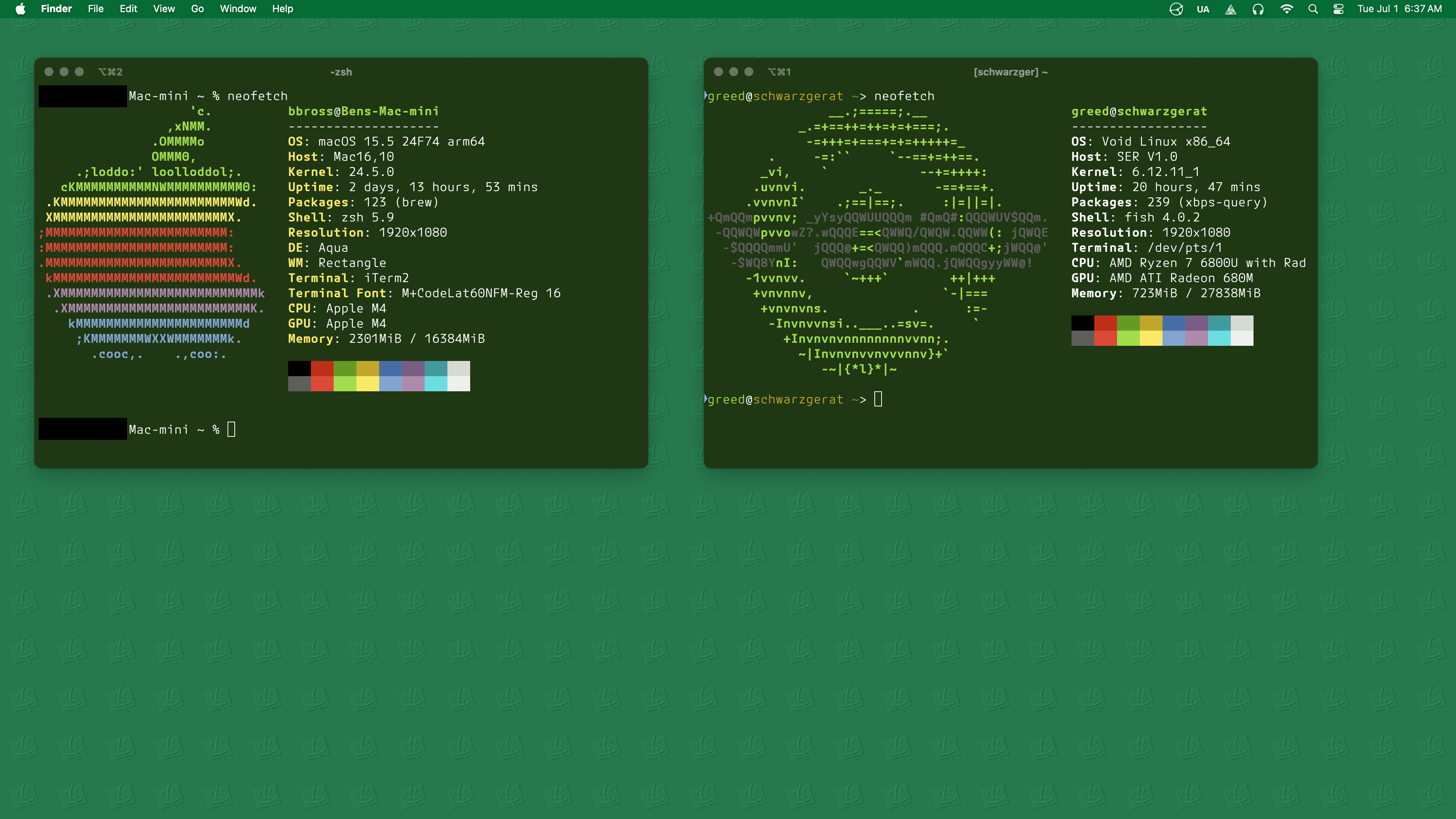The width and height of the screenshot is (1456, 819).
Task: Click the bbross@Bens-Mac-mini header text
Action: pos(364,111)
